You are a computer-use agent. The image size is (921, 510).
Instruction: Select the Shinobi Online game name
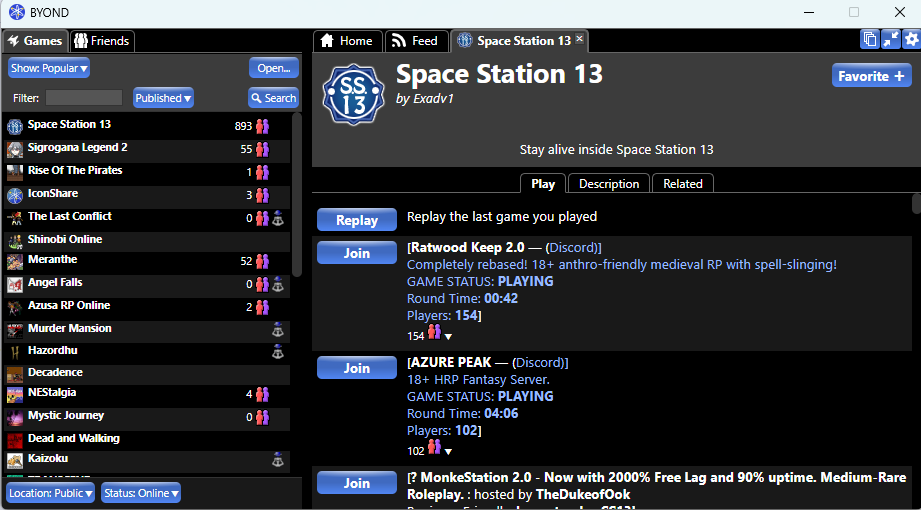[x=65, y=239]
